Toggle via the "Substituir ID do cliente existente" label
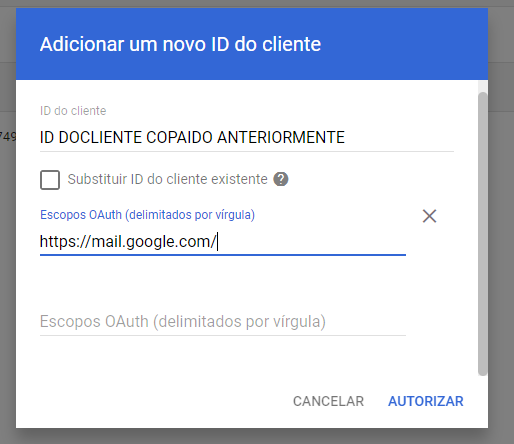Image resolution: width=514 pixels, height=444 pixels. [167, 179]
